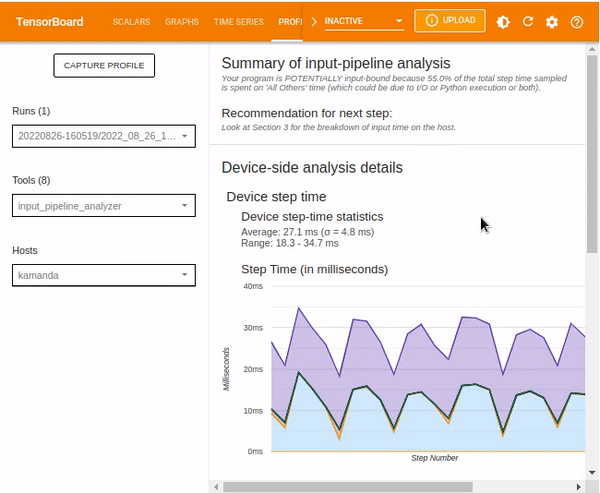600x493 pixels.
Task: Reload TensorBoard data with refresh icon
Action: (x=528, y=21)
